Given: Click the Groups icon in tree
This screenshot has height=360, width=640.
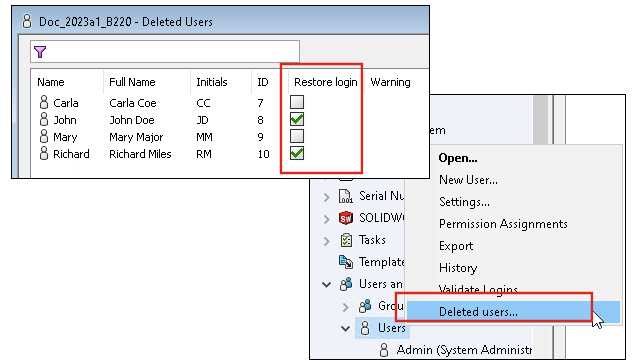Looking at the screenshot, I should coord(365,305).
